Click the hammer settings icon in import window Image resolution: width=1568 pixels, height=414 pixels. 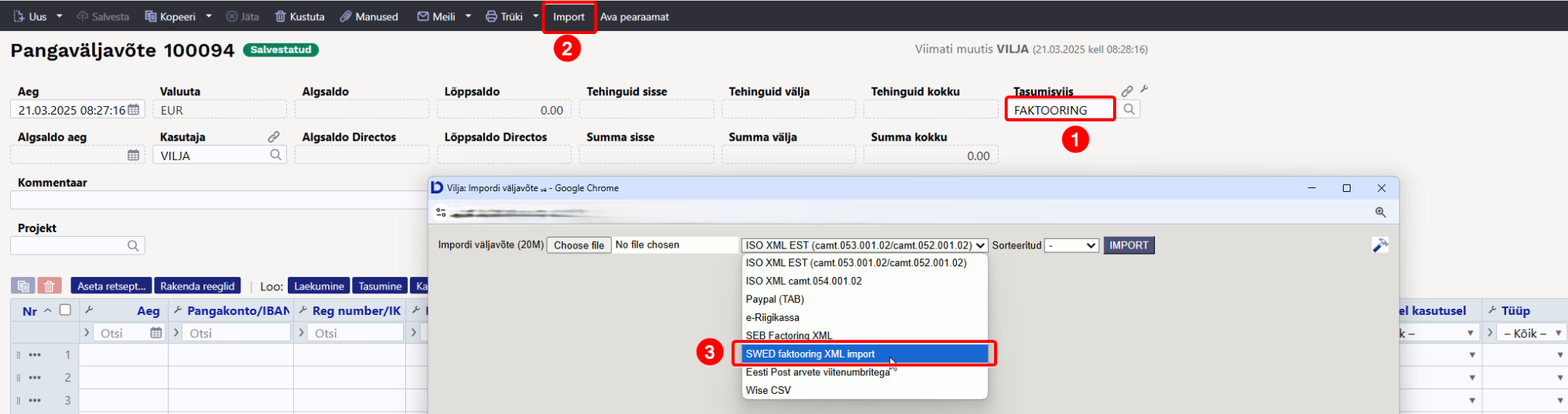[x=1379, y=245]
